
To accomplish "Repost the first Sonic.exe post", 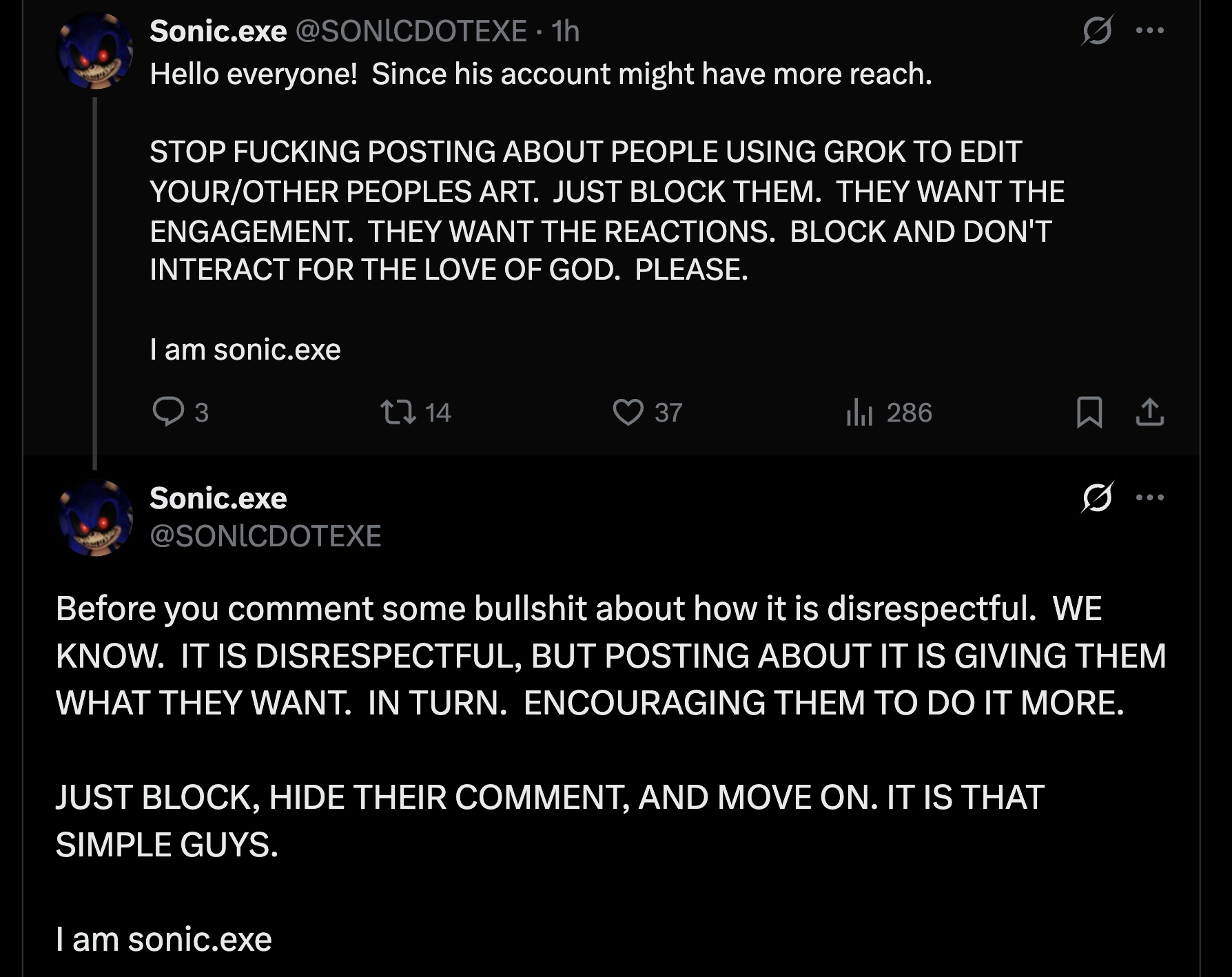I will (x=398, y=412).
